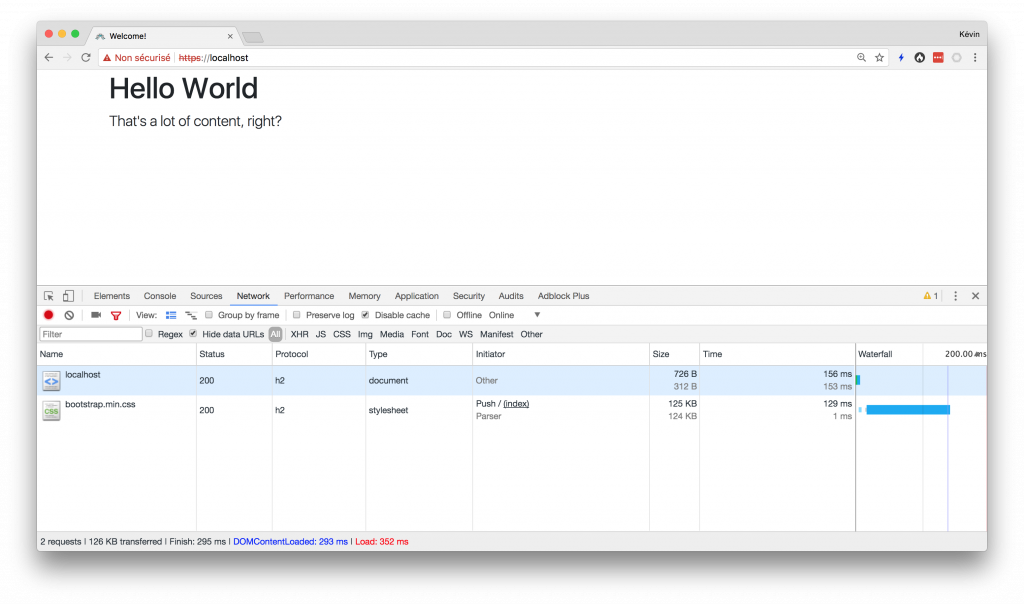1024x604 pixels.
Task: Switch to large request rows view
Action: pos(170,315)
